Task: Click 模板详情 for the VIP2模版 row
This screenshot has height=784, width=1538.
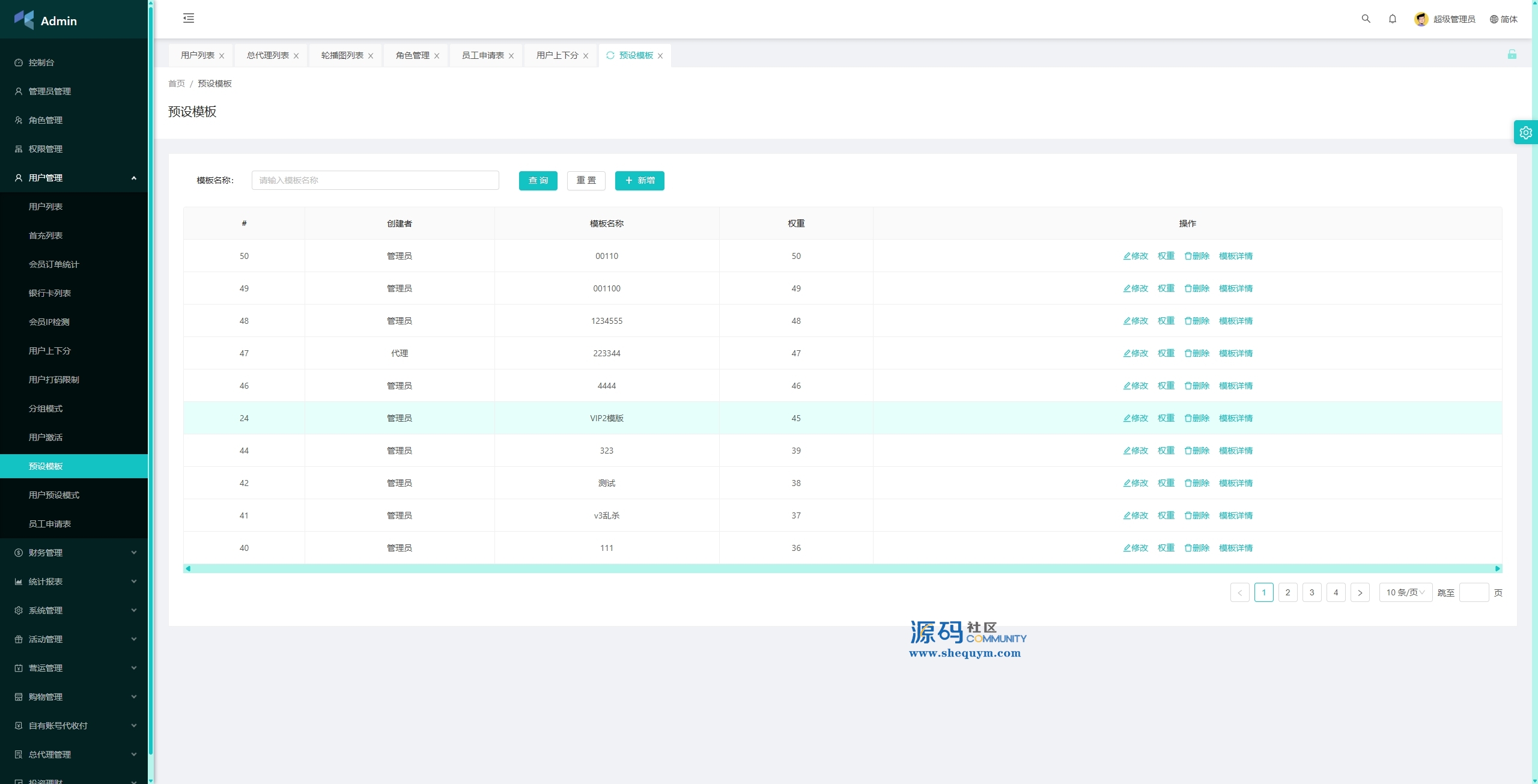Action: click(x=1235, y=418)
